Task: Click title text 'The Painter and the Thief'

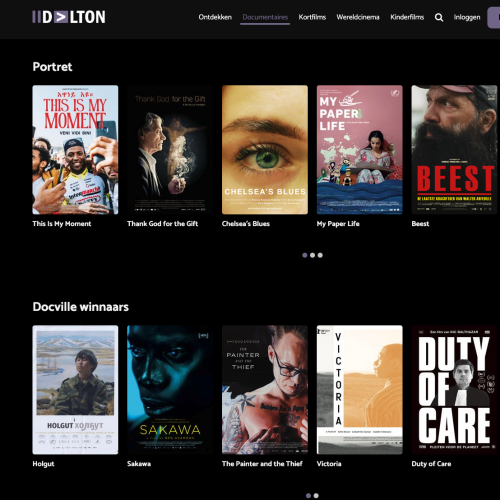Action: point(262,464)
